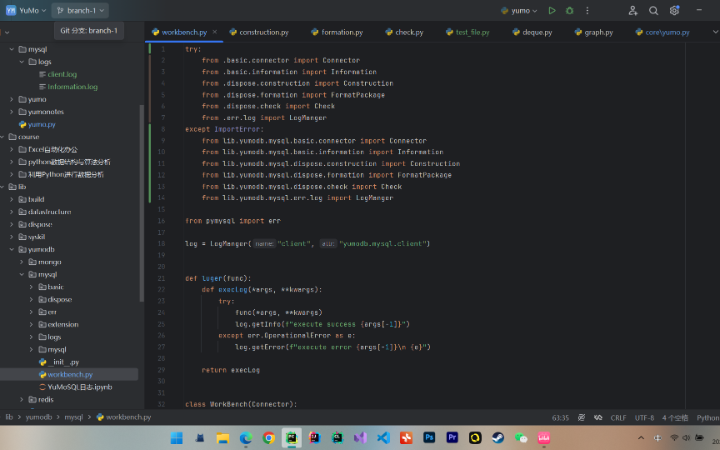
Task: Open Premiere Pro from the taskbar
Action: click(x=452, y=438)
